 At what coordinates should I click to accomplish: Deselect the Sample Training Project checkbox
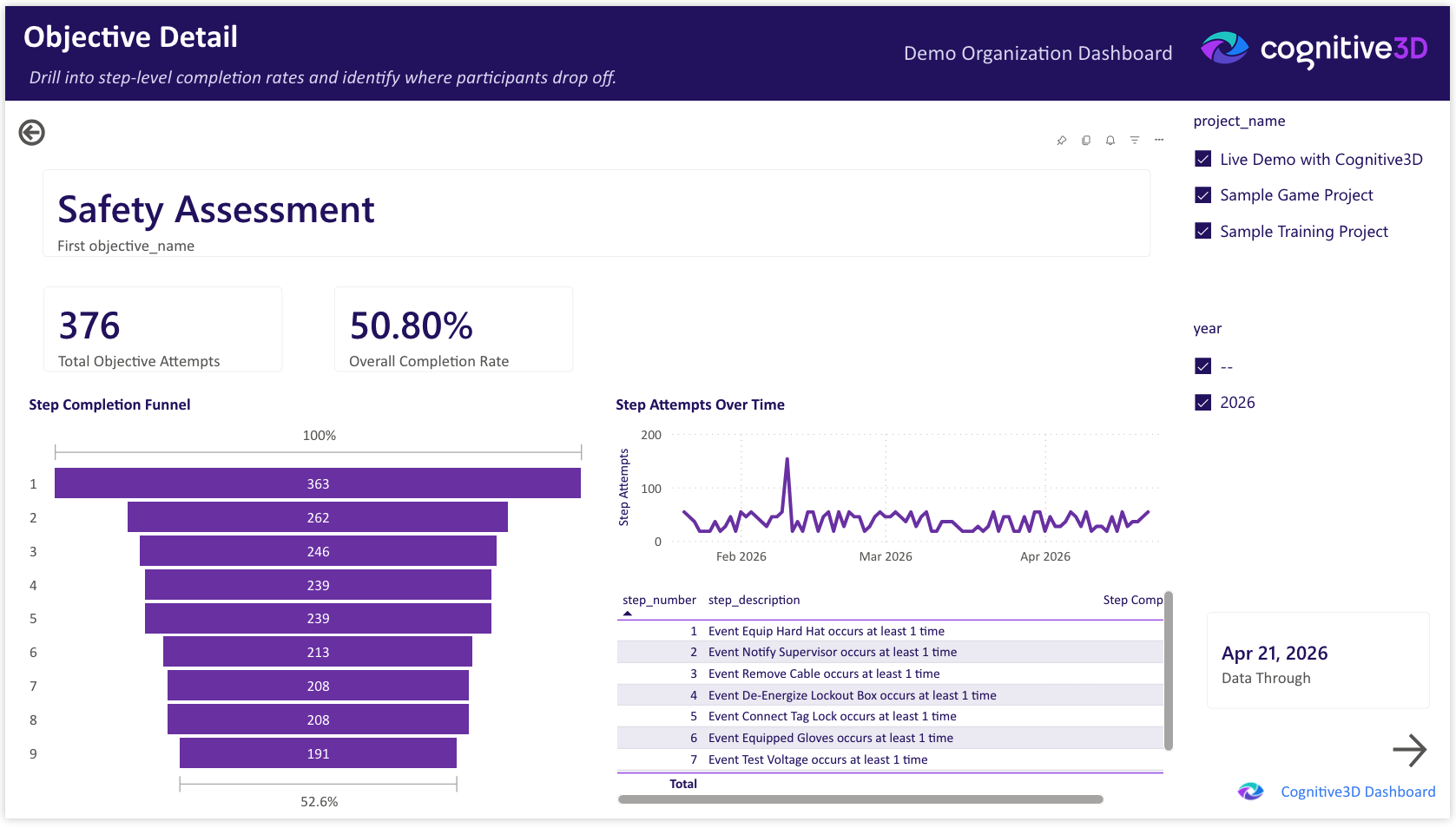pos(1203,231)
